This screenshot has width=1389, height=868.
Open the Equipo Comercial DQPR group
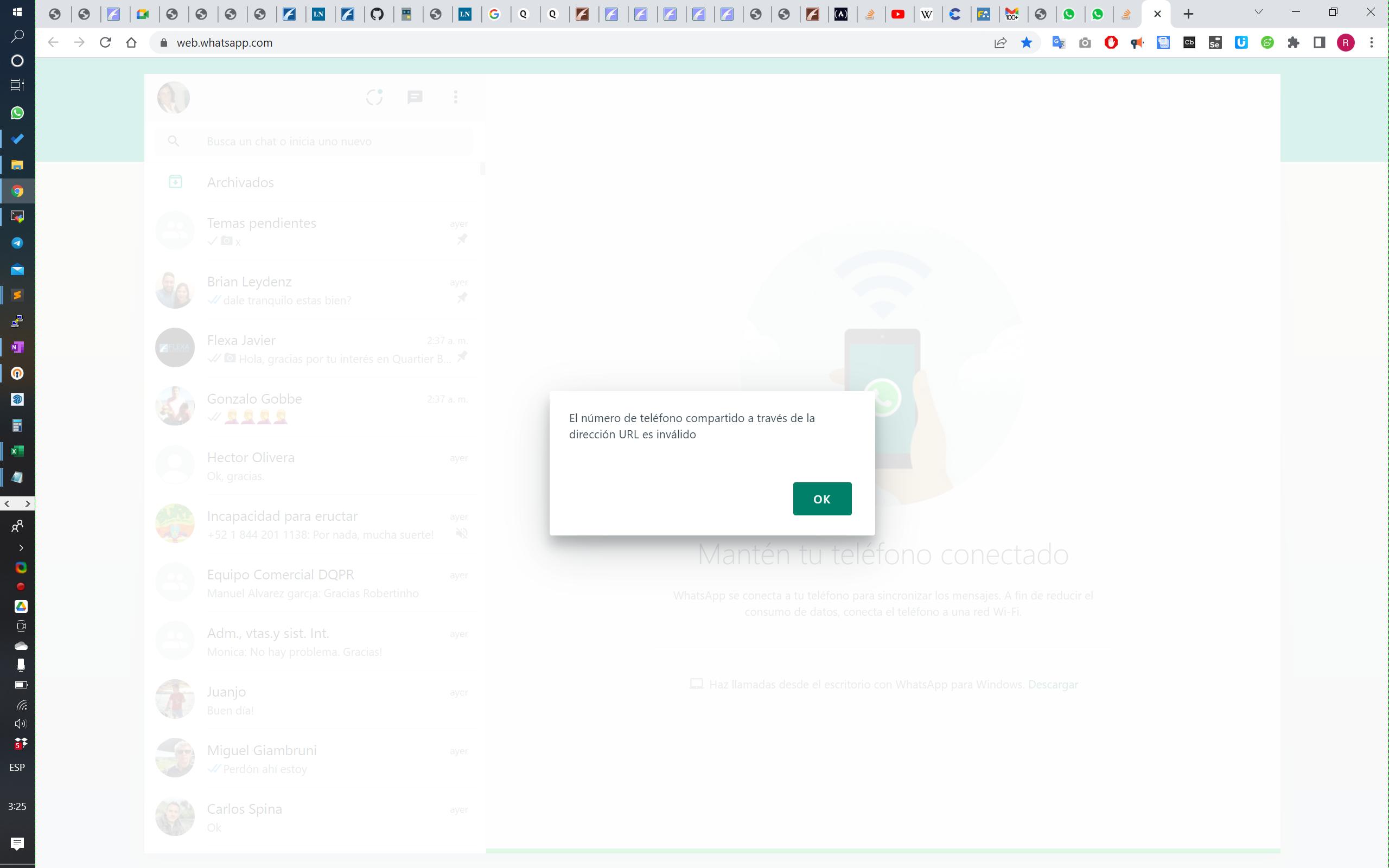click(x=314, y=583)
